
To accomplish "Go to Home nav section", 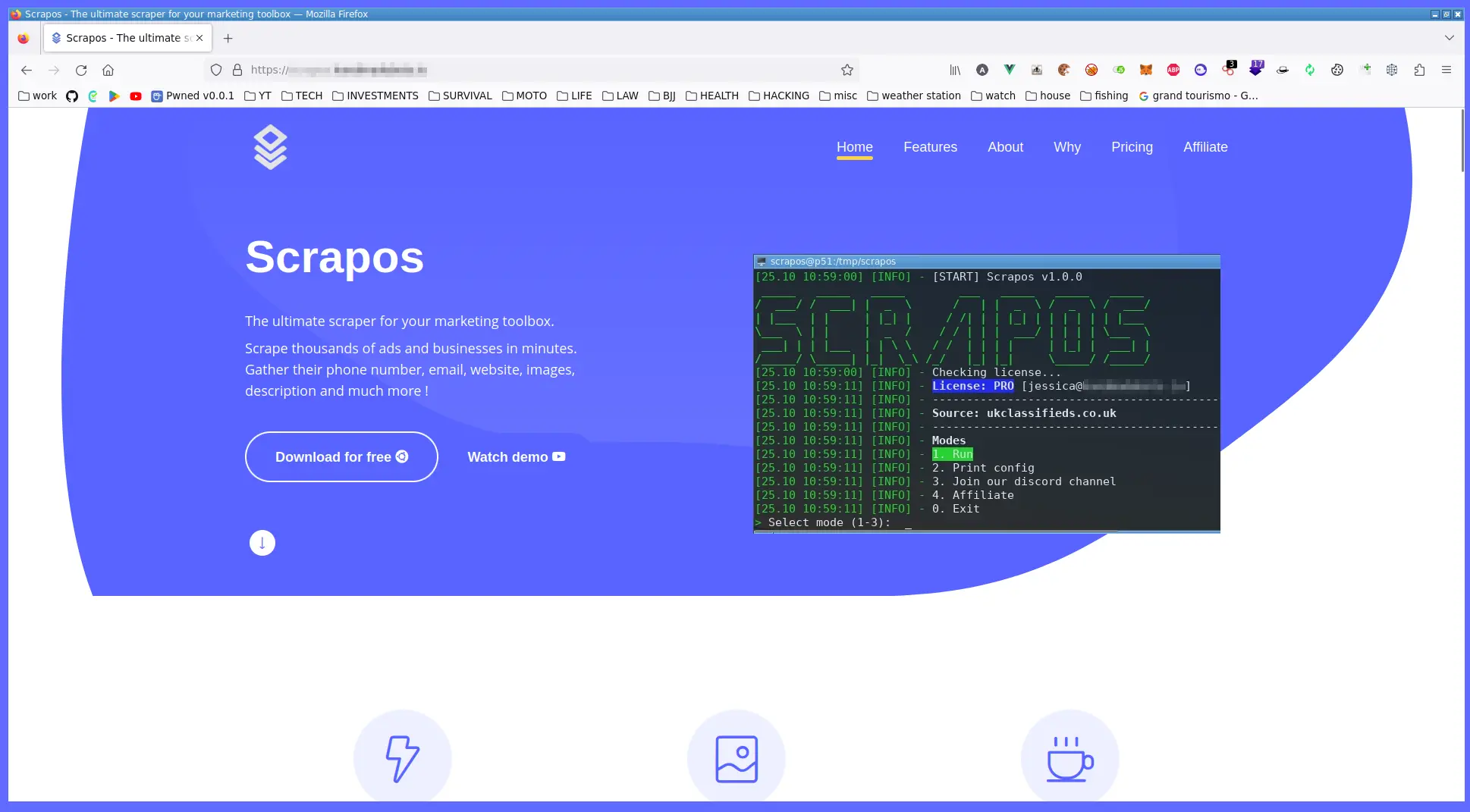I will coord(854,147).
